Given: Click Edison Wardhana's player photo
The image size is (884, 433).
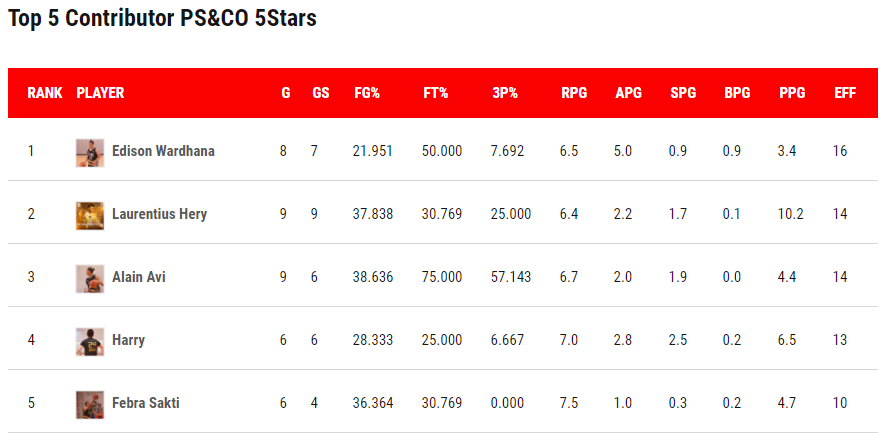Looking at the screenshot, I should pos(90,152).
